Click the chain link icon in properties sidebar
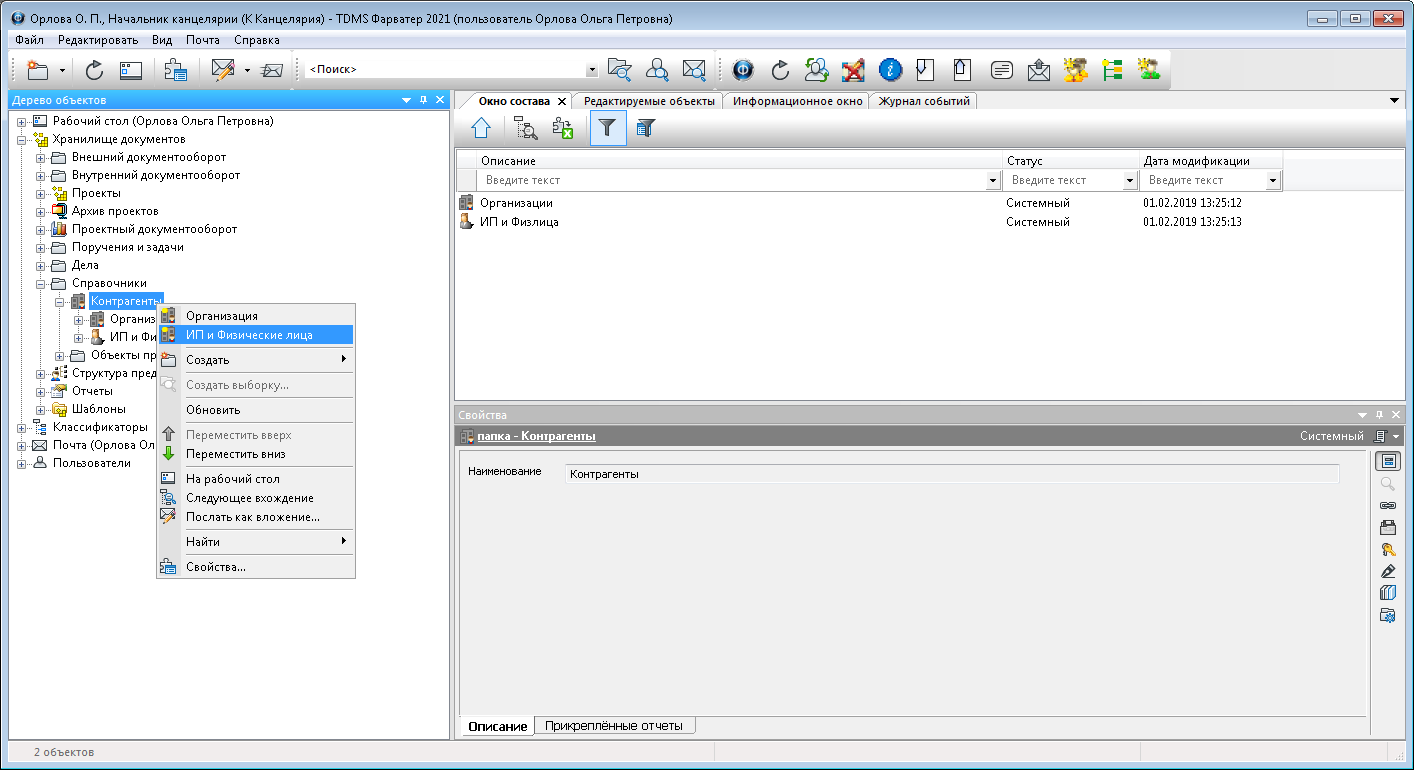The height and width of the screenshot is (770, 1414). [x=1387, y=505]
